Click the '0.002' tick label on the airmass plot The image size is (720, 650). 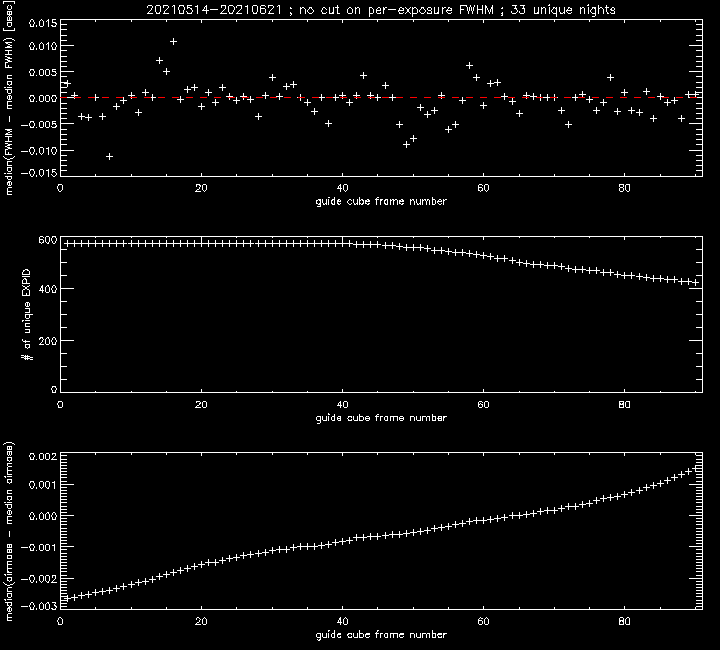click(x=43, y=457)
